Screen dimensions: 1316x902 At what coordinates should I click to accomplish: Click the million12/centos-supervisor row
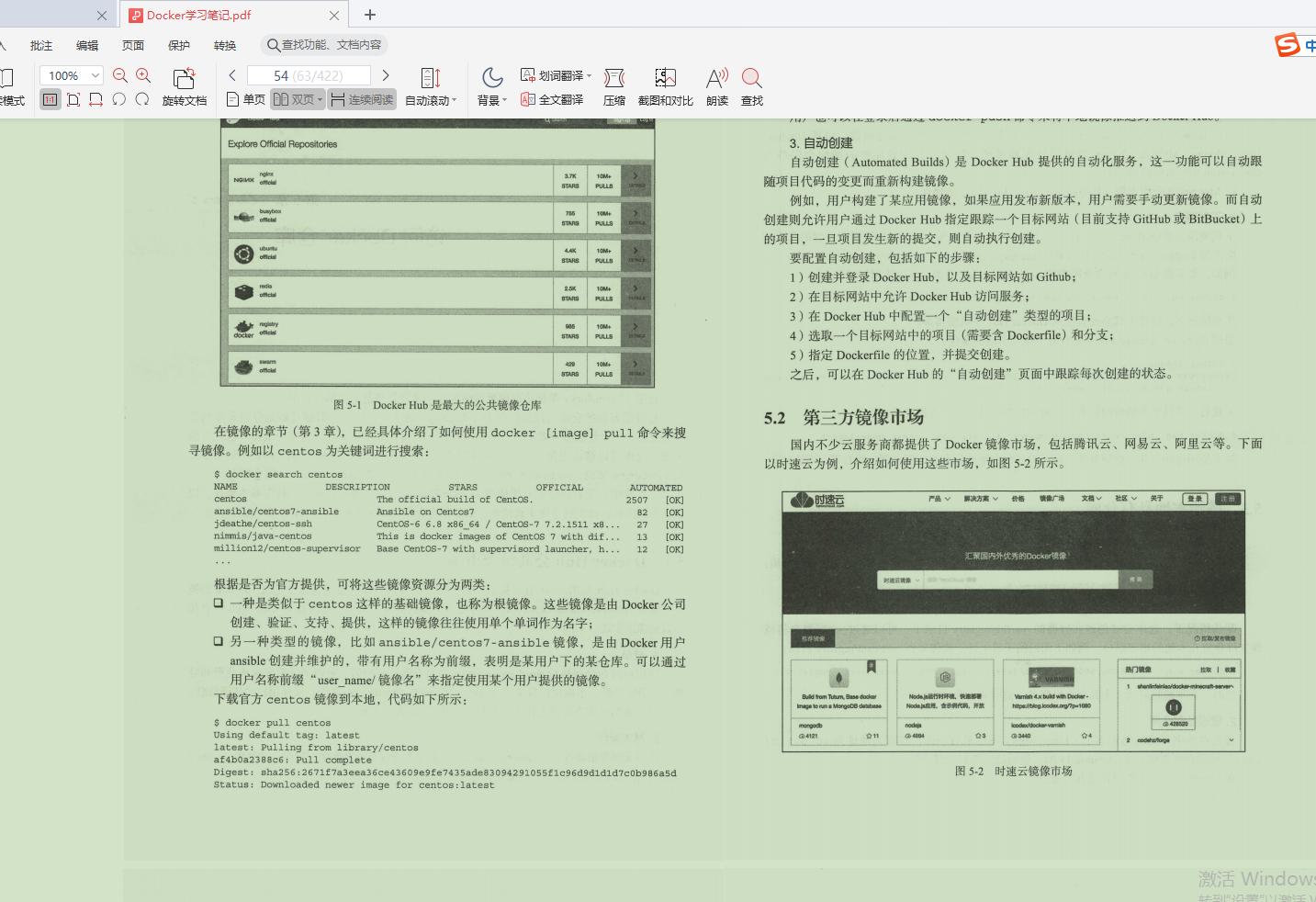pyautogui.click(x=449, y=549)
